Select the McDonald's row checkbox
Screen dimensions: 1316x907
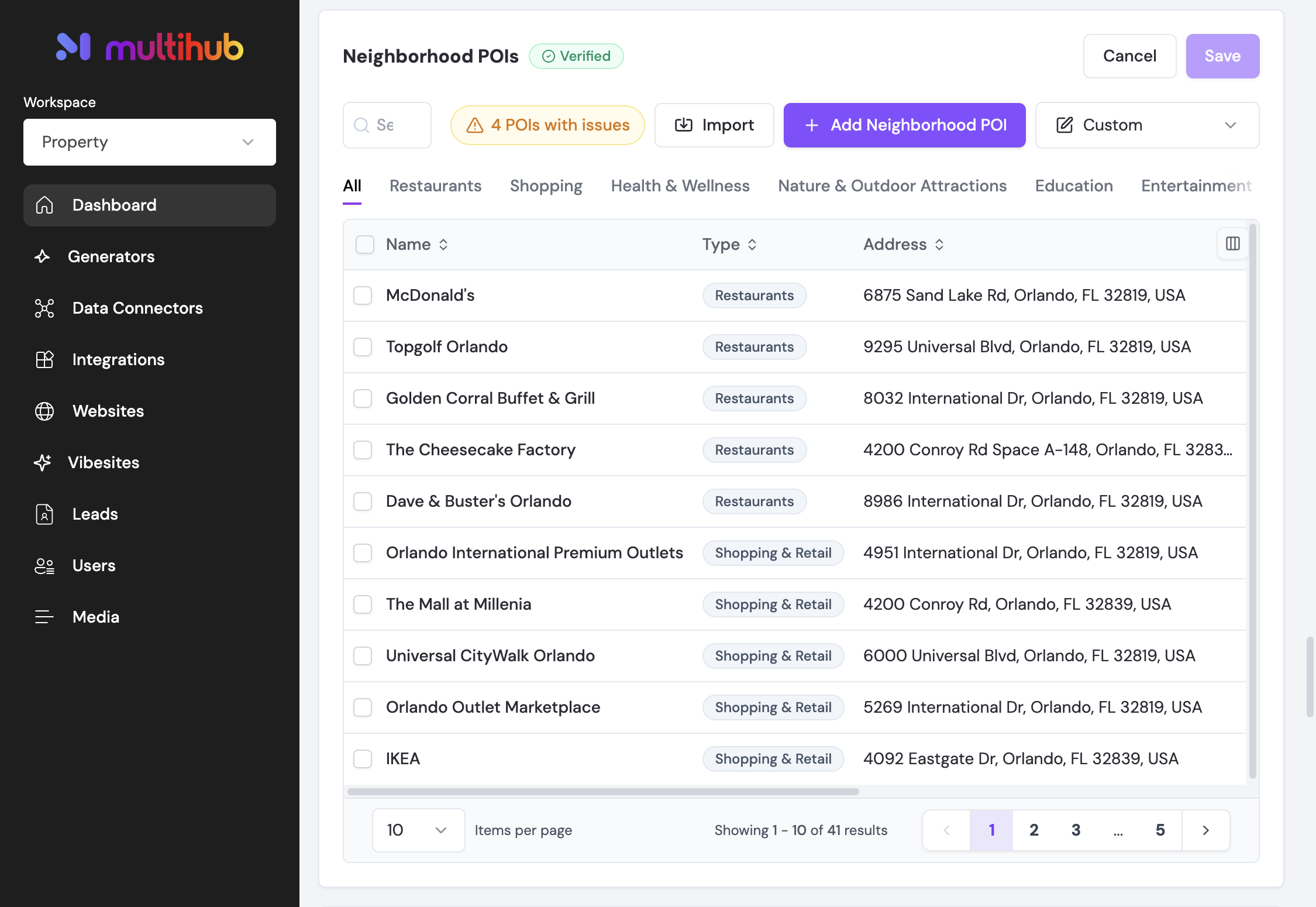point(363,296)
